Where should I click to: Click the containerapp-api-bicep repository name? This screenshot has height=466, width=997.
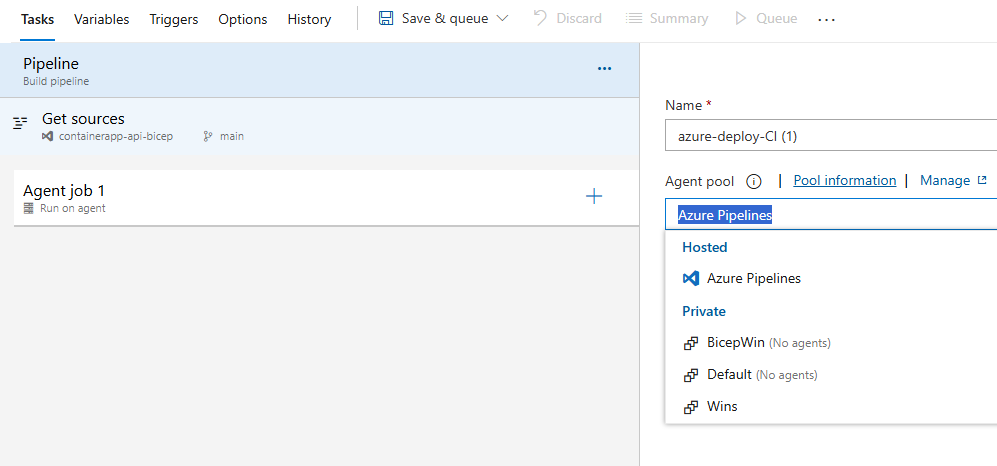click(116, 136)
